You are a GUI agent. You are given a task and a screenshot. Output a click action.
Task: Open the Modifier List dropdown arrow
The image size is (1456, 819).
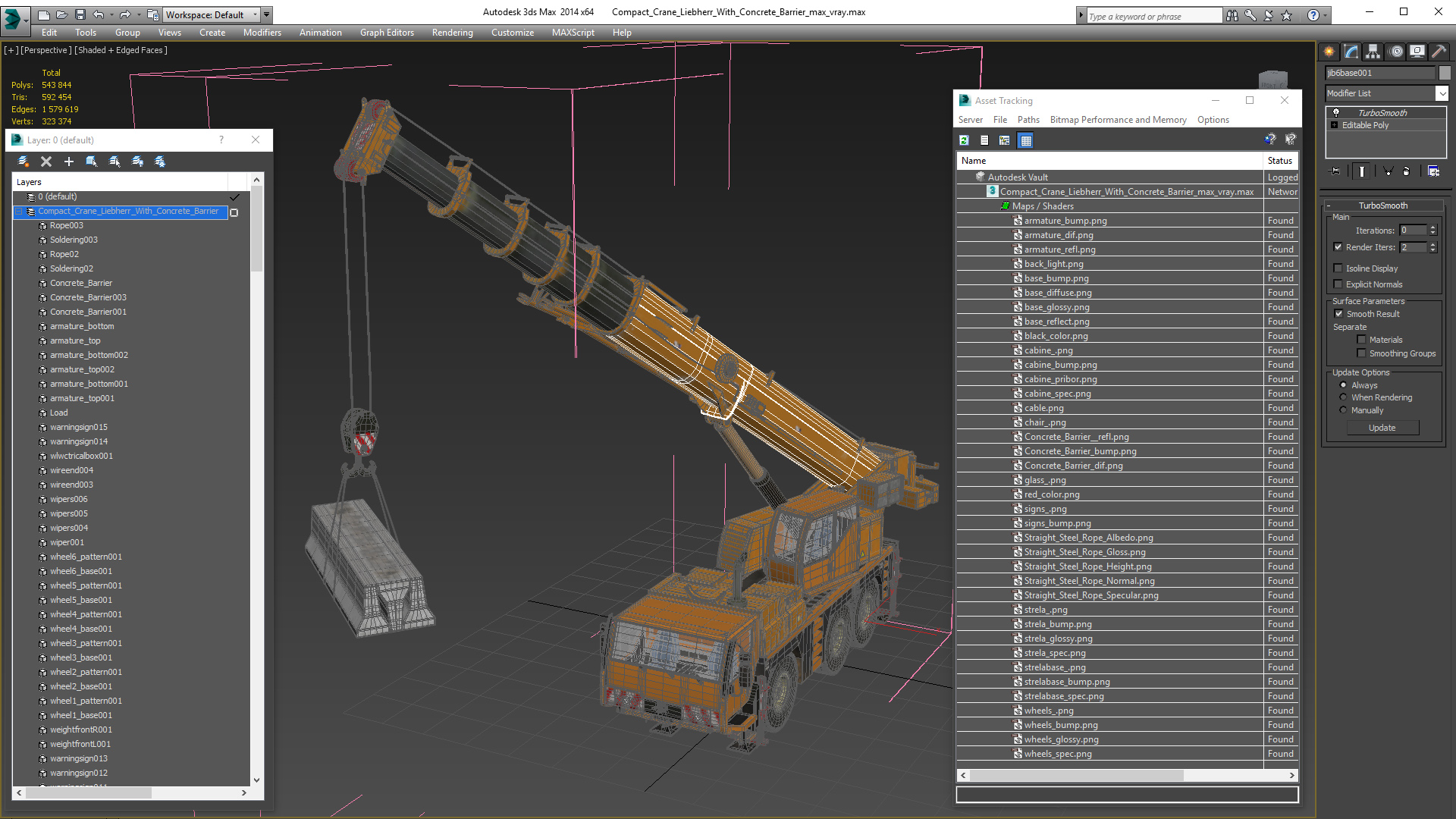1442,93
